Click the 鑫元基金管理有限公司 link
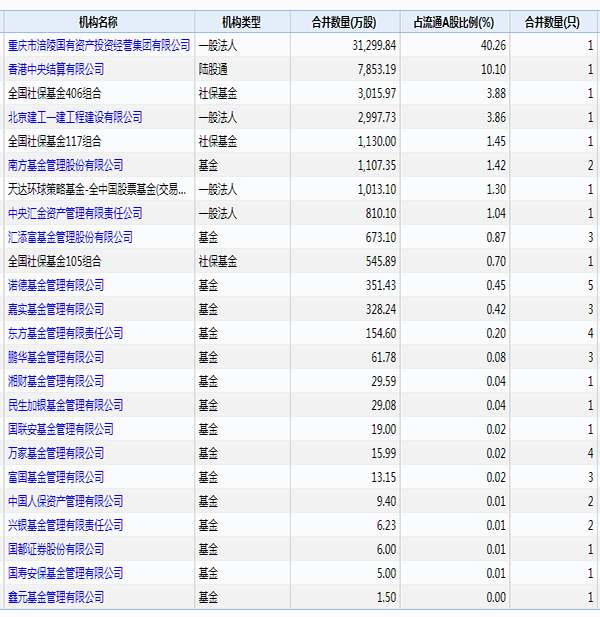 tap(56, 597)
